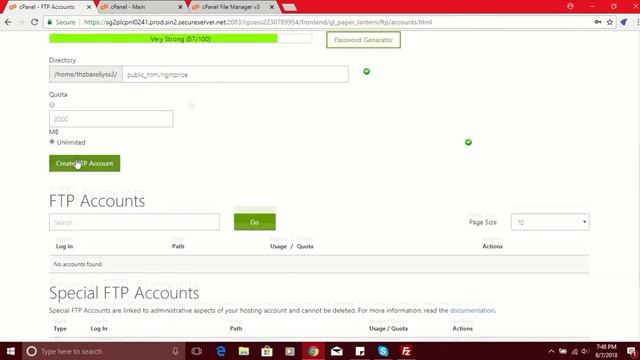This screenshot has height=360, width=640.
Task: Open Microsoft Store from the taskbar
Action: tap(267, 351)
